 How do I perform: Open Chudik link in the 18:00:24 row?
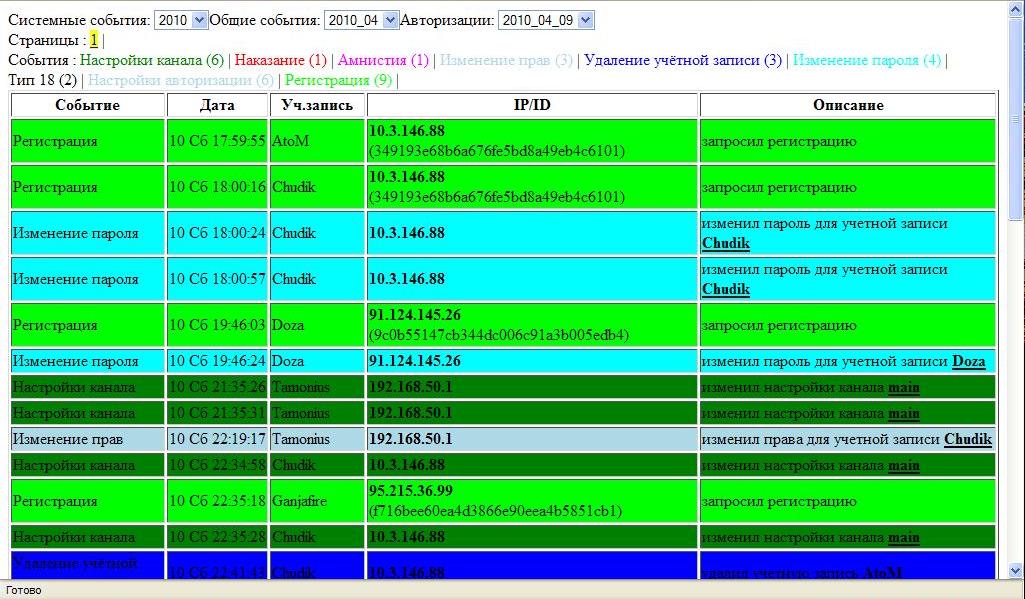(x=725, y=243)
